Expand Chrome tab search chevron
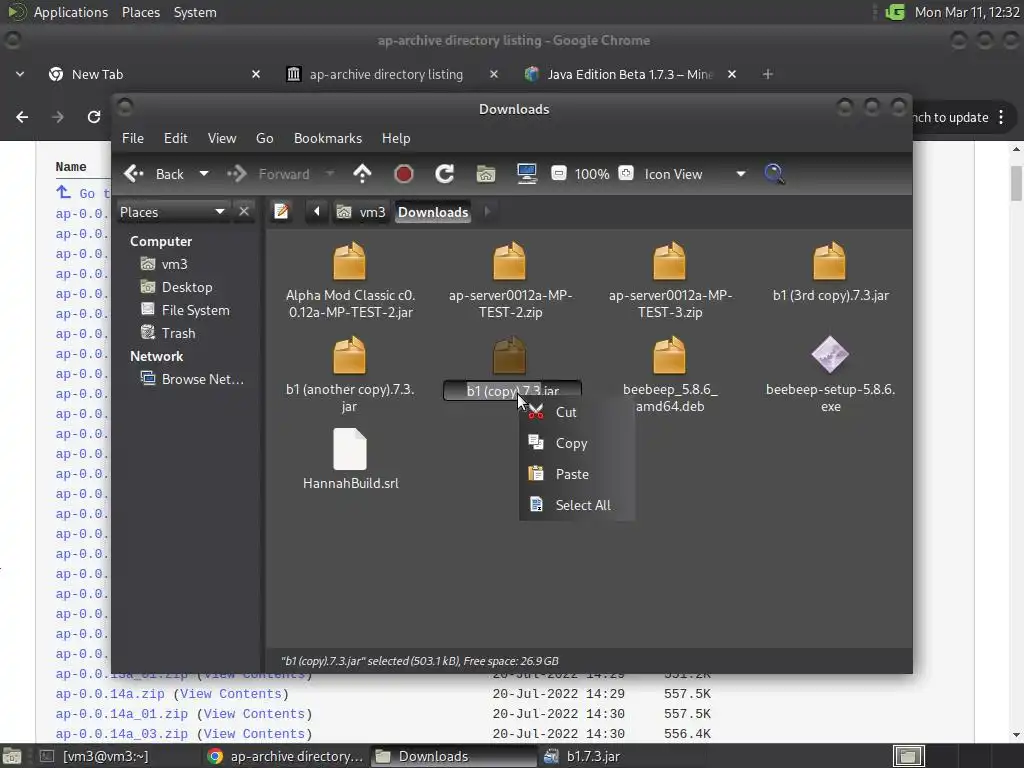The height and width of the screenshot is (768, 1024). pos(20,74)
